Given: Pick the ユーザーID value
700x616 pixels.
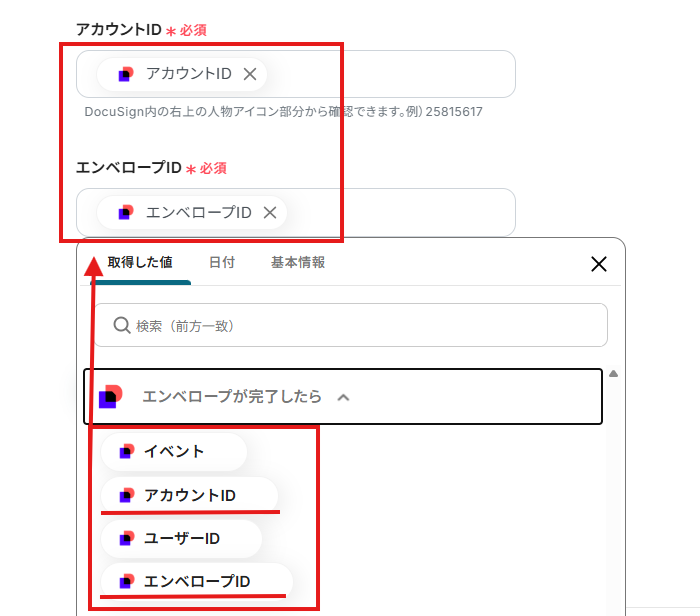Looking at the screenshot, I should pyautogui.click(x=182, y=539).
